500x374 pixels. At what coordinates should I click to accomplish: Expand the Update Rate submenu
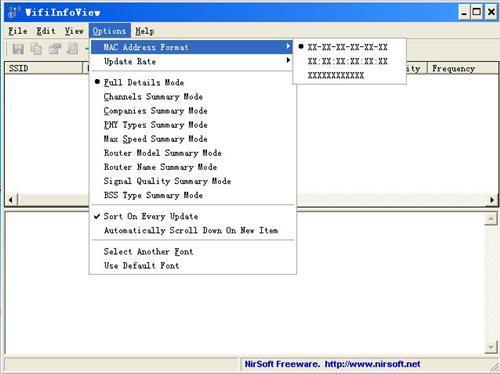point(192,61)
